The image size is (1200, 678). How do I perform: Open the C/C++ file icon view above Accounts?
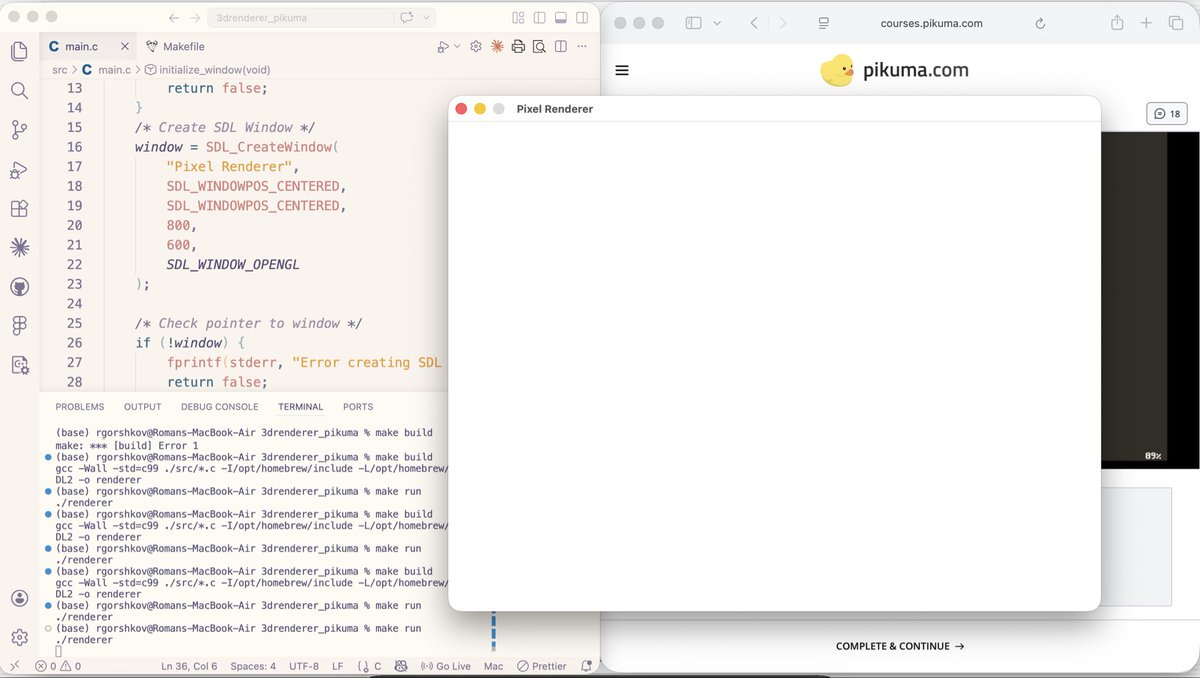[19, 365]
